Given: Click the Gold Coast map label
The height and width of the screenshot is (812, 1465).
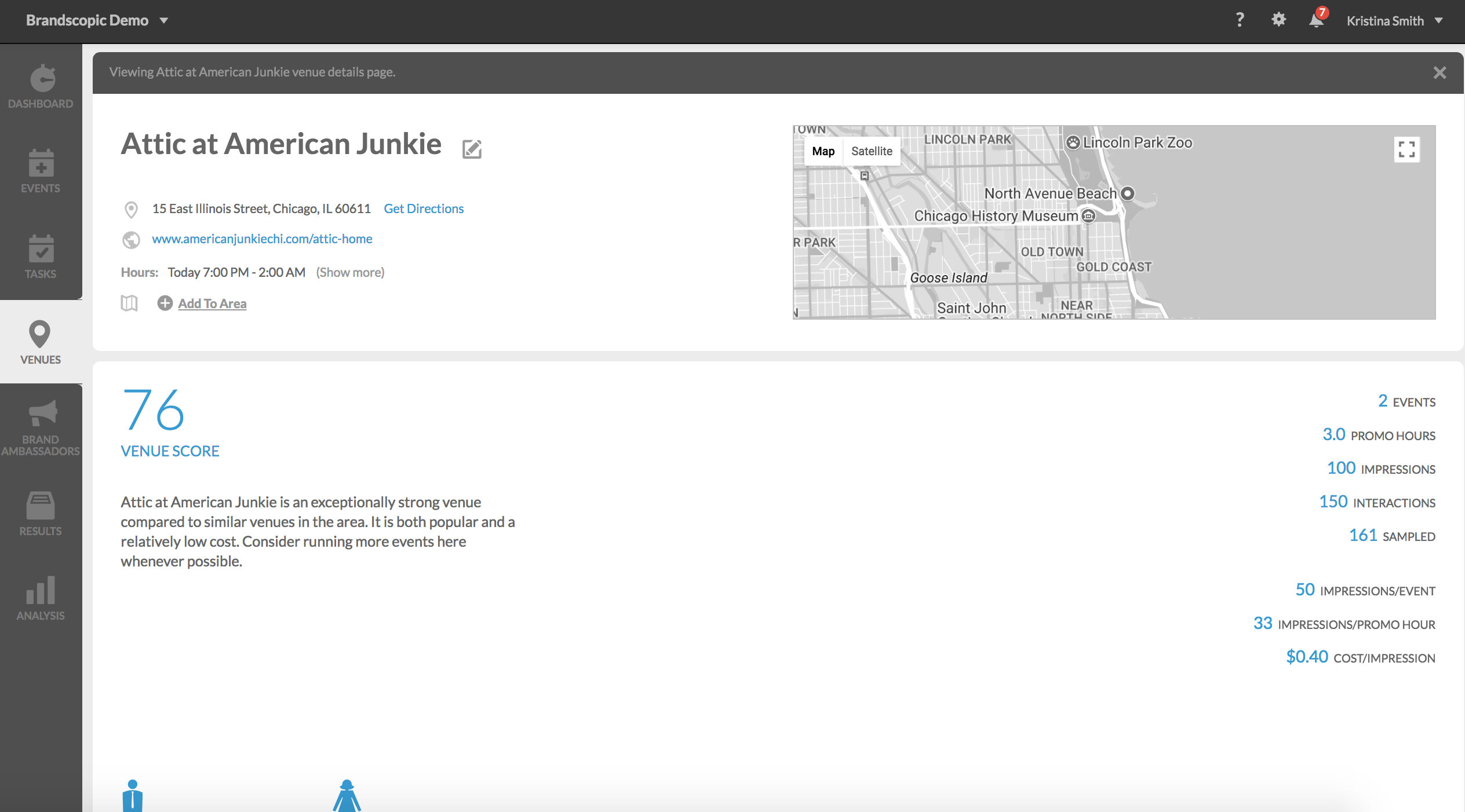Looking at the screenshot, I should pos(1114,267).
